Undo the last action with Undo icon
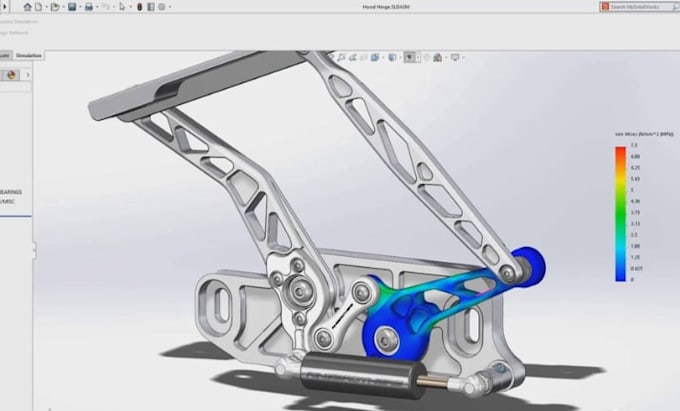680x411 pixels. 105,7
